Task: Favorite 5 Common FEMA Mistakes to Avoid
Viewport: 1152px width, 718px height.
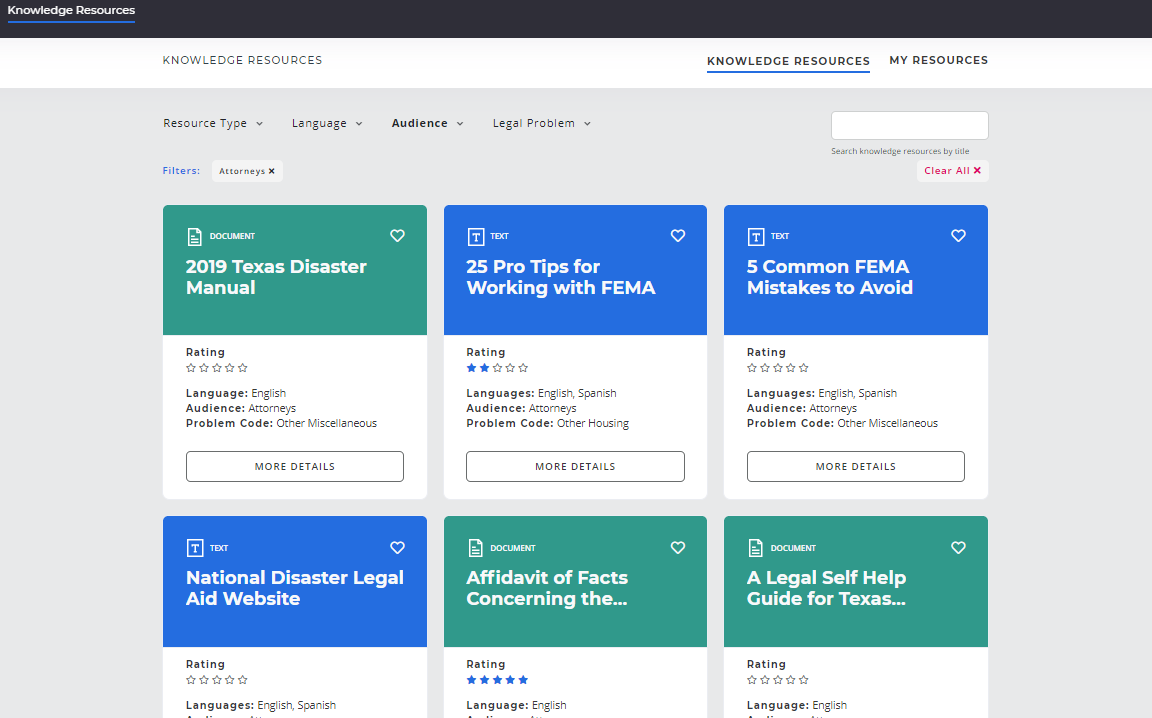Action: [958, 236]
